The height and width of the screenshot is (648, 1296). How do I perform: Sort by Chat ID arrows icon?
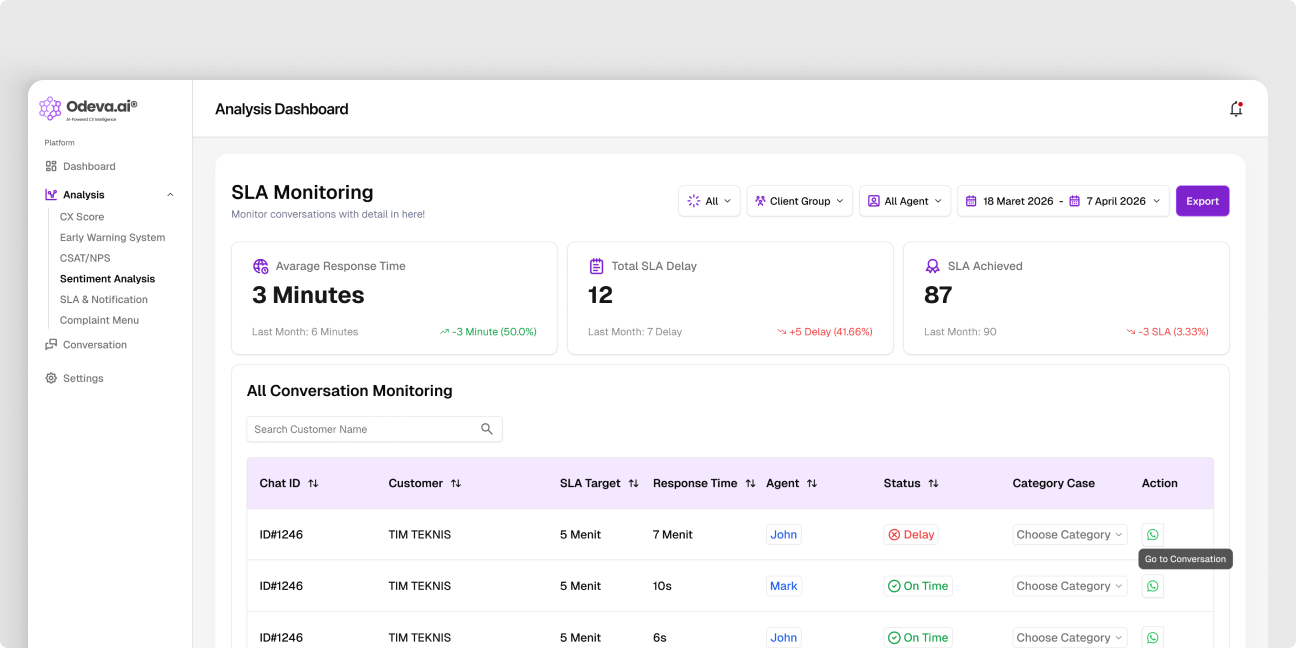(313, 483)
